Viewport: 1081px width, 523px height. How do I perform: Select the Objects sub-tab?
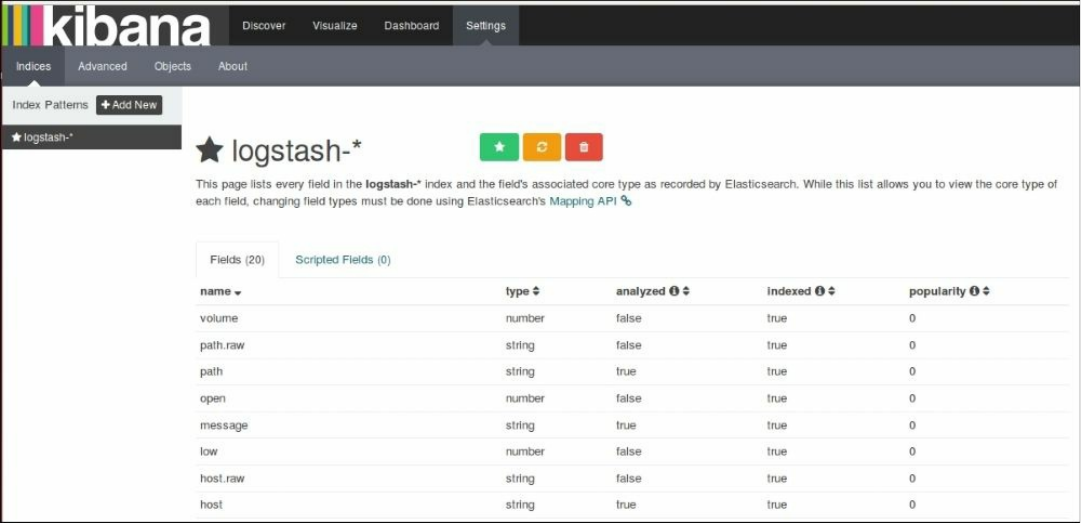click(172, 66)
